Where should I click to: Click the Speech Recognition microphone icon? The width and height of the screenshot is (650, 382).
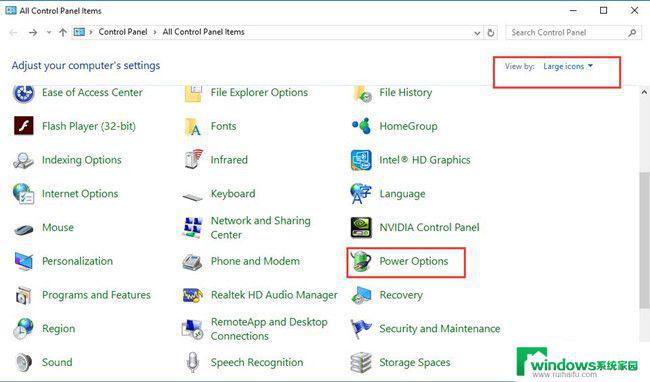192,363
